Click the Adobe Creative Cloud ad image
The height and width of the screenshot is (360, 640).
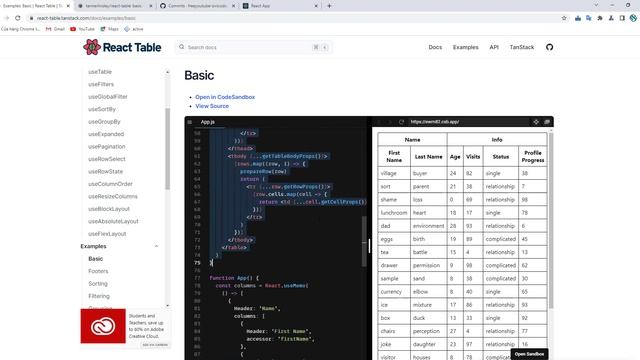click(x=103, y=326)
